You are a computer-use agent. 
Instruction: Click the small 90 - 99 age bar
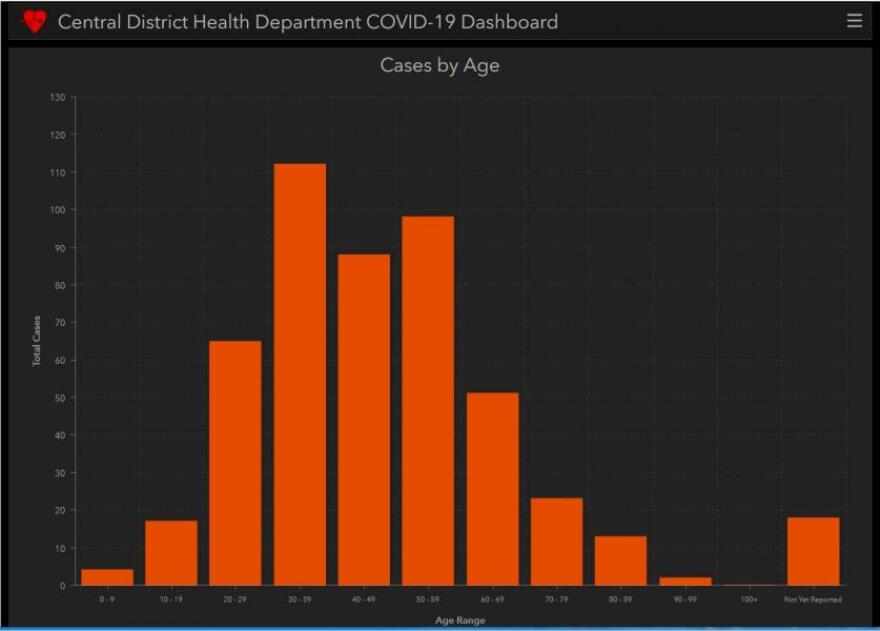pyautogui.click(x=685, y=581)
